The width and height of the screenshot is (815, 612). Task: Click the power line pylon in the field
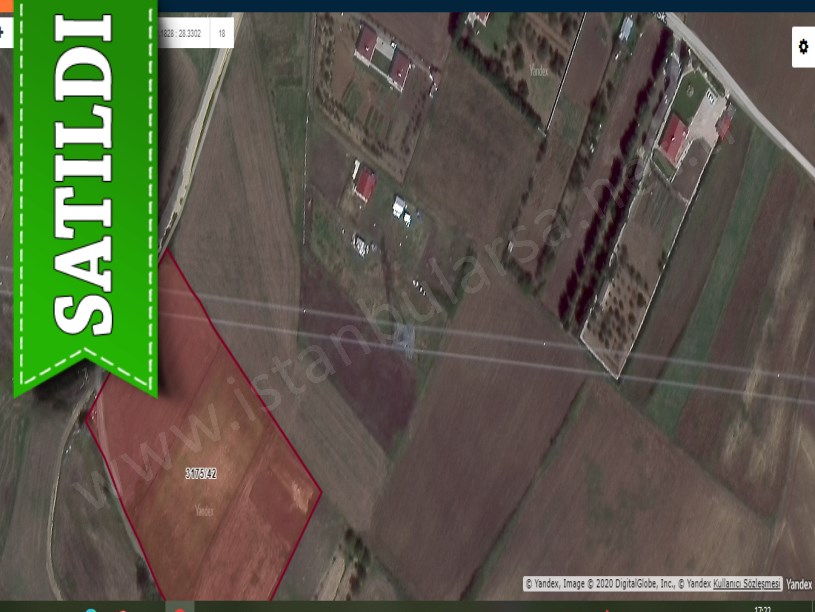404,340
